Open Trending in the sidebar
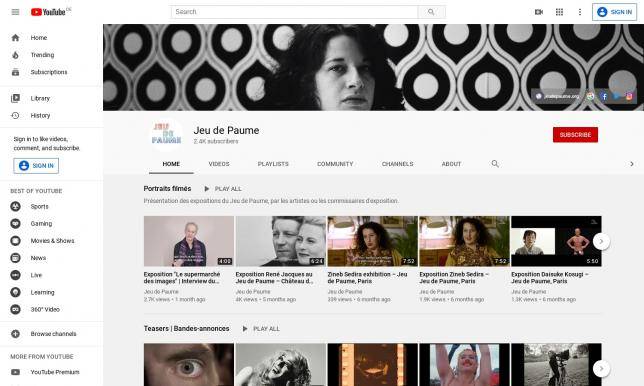The height and width of the screenshot is (386, 644). (51, 55)
